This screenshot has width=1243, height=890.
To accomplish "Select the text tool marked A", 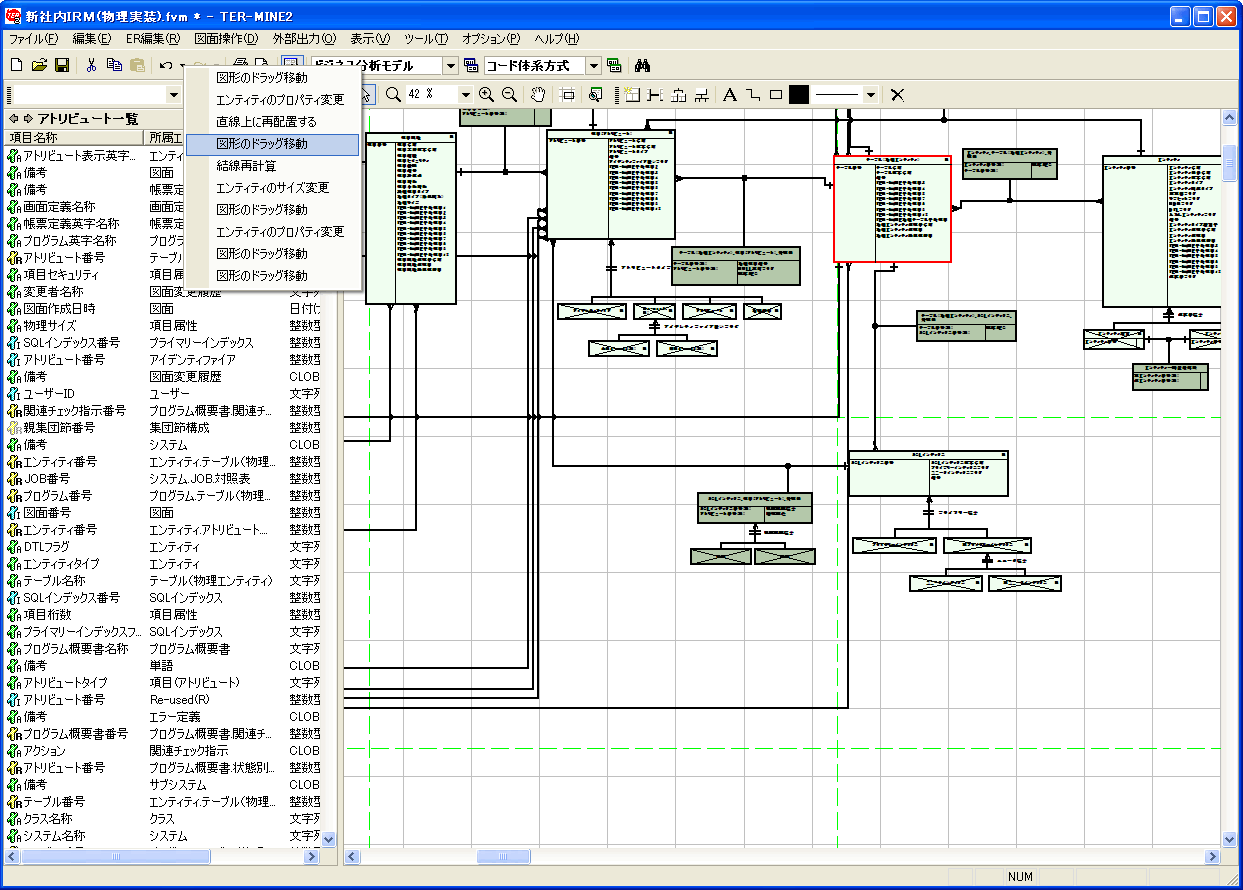I will point(730,94).
